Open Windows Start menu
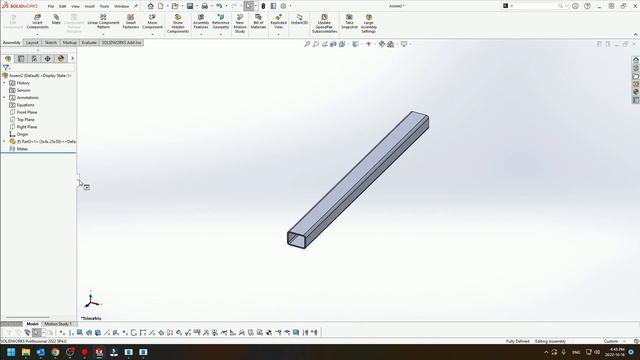 11,352
